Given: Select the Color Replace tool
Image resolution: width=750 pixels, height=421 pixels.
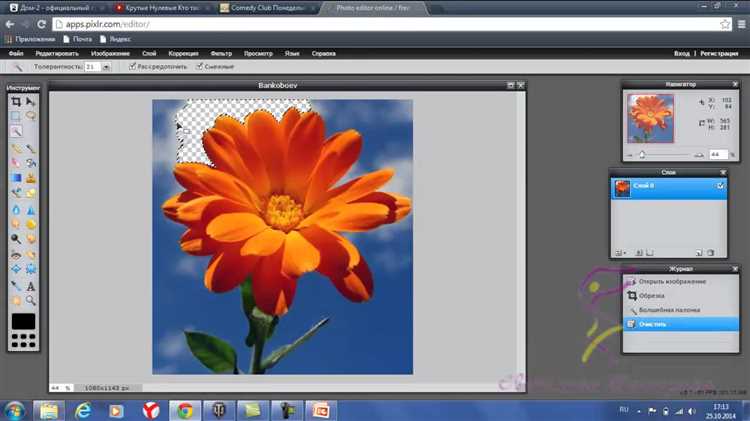Looking at the screenshot, I should [x=16, y=193].
